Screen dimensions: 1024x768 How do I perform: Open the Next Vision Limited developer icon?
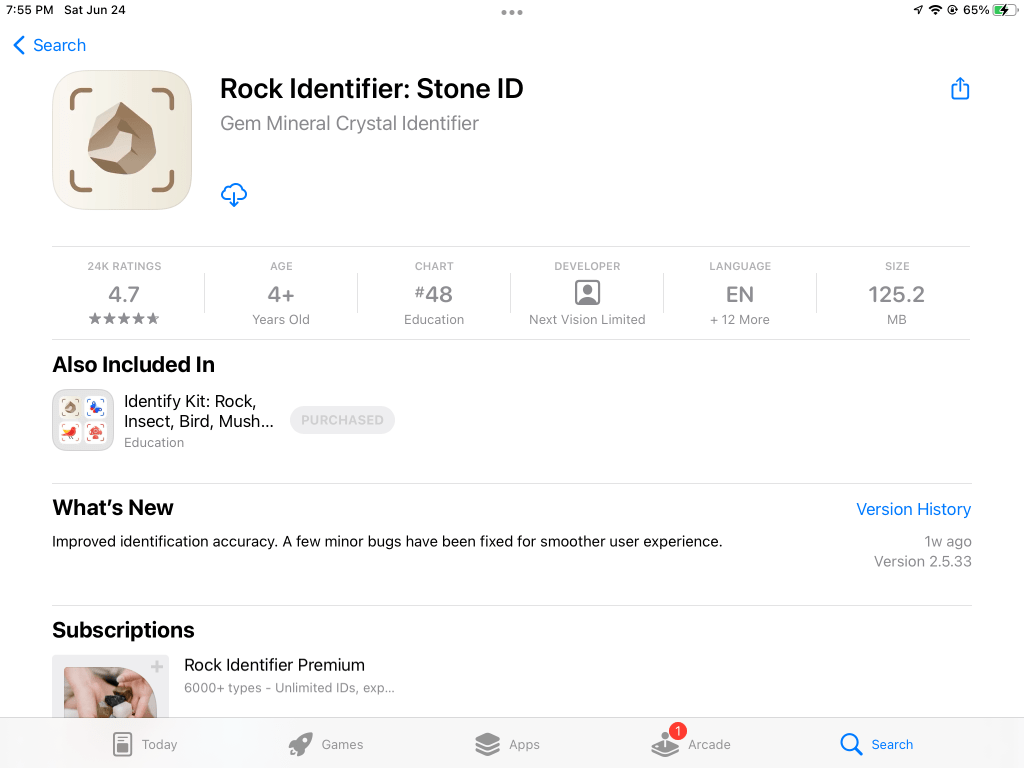coord(587,293)
